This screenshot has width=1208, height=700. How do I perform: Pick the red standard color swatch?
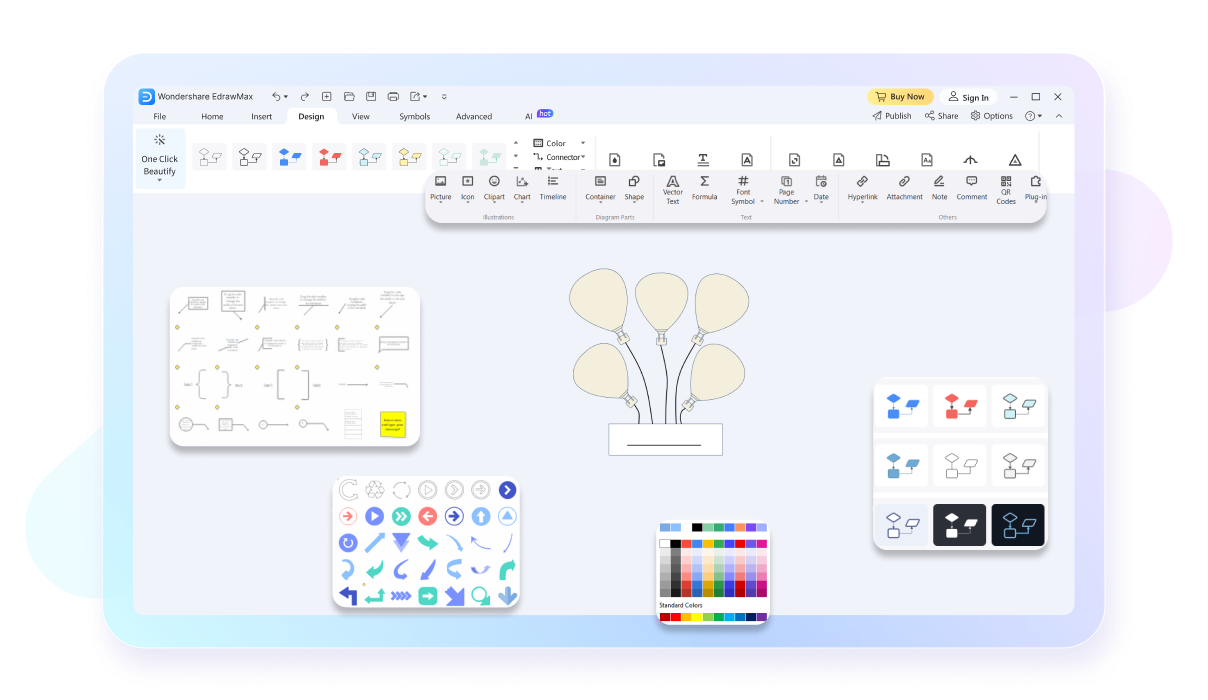pos(676,617)
